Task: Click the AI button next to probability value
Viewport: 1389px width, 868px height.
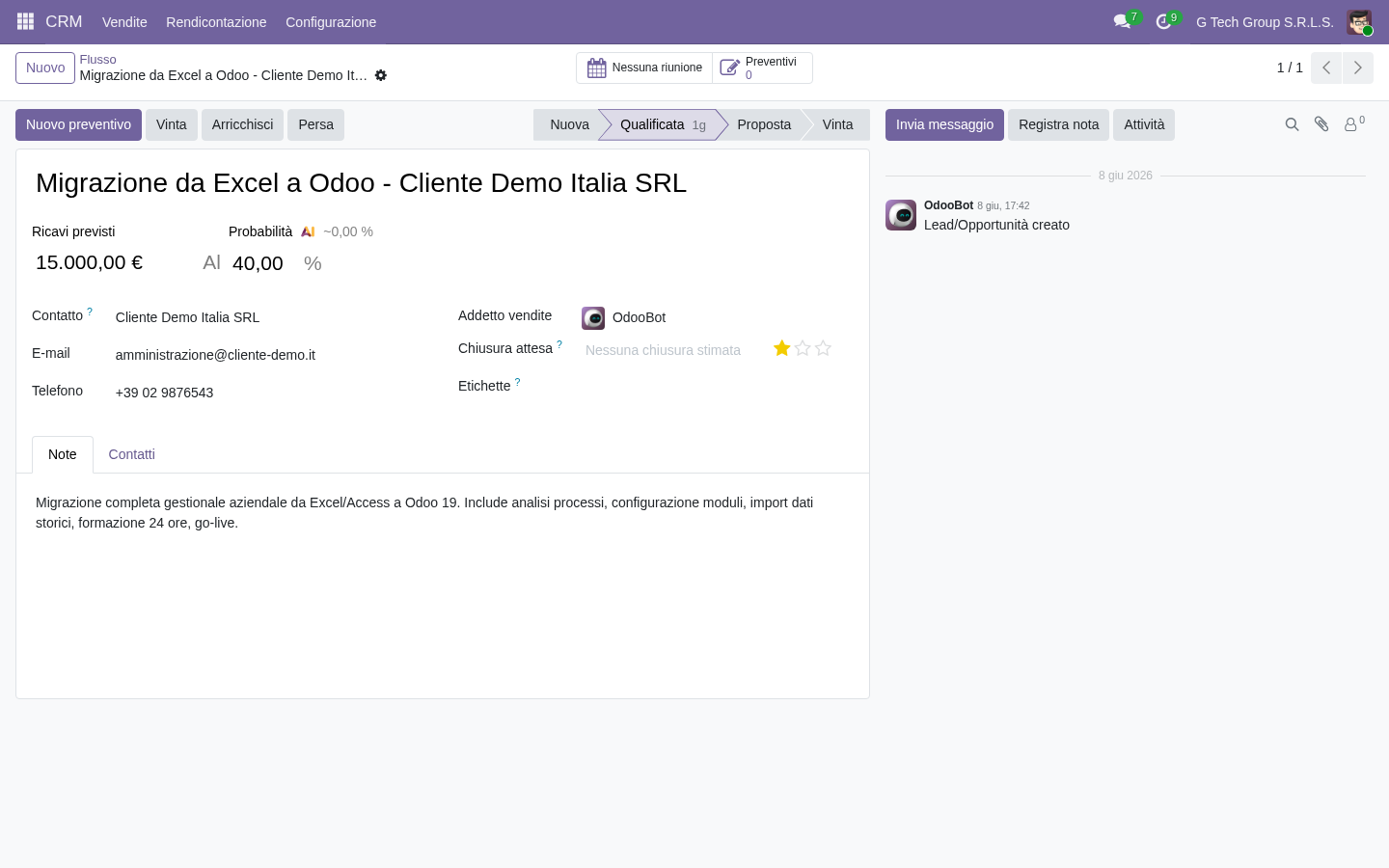Action: coord(212,262)
